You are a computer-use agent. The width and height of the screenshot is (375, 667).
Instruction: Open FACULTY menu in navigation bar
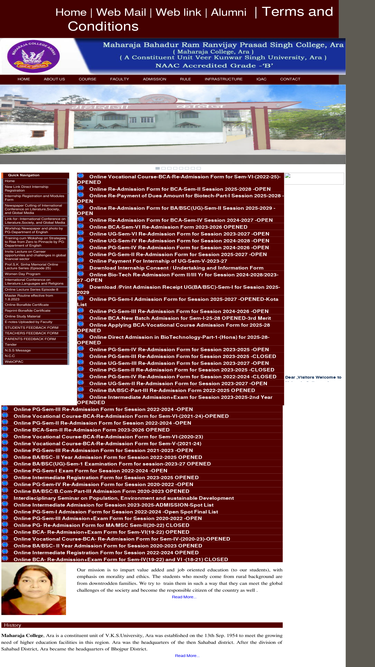tap(119, 79)
